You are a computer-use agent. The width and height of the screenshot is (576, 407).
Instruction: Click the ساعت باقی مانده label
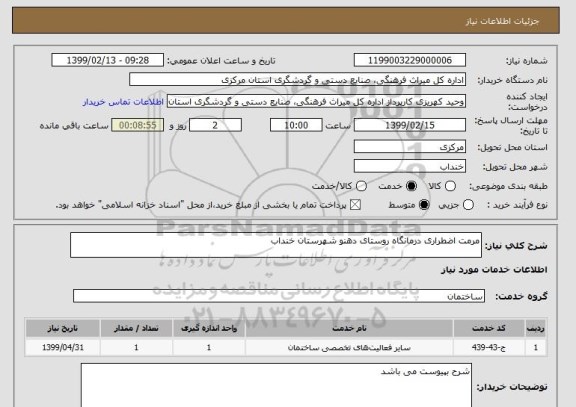(x=74, y=126)
